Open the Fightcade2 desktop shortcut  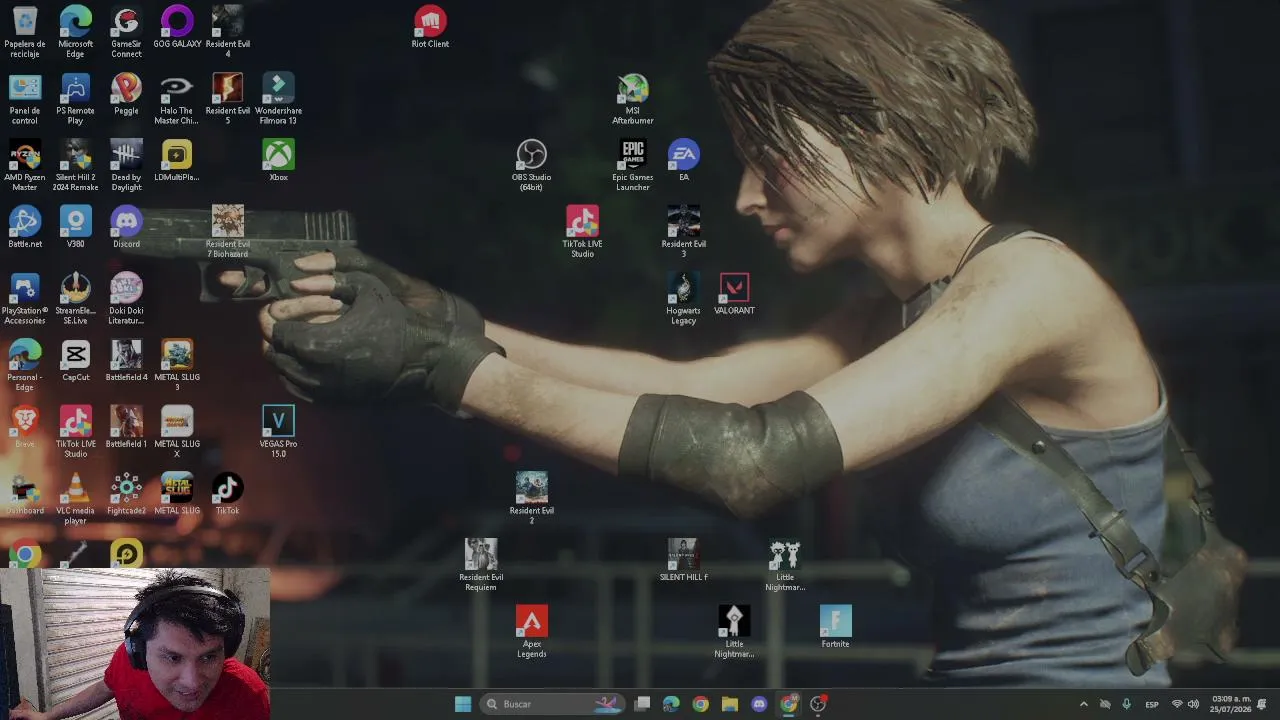click(126, 494)
